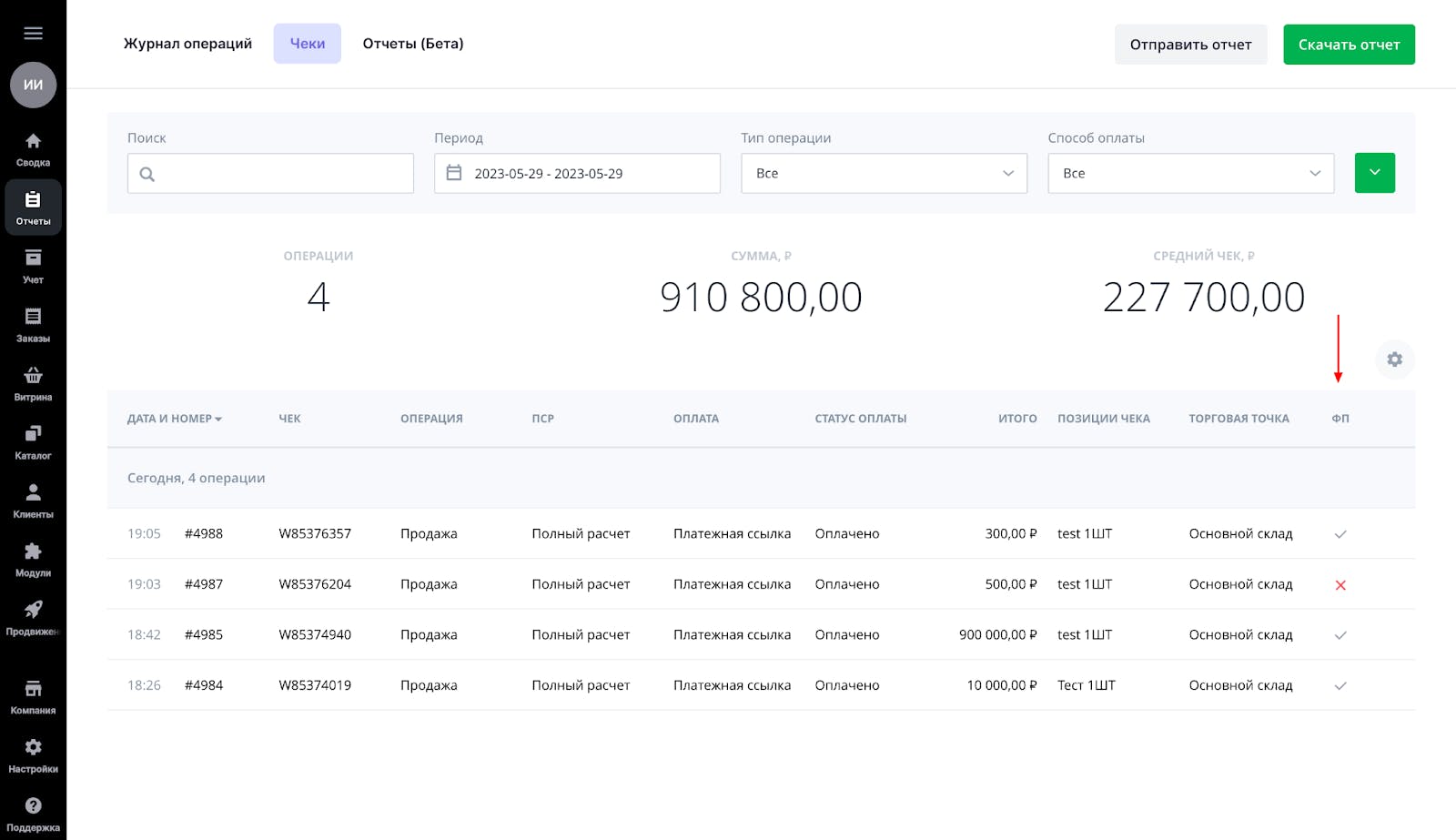Switch to Журнал операций tab

[x=187, y=44]
